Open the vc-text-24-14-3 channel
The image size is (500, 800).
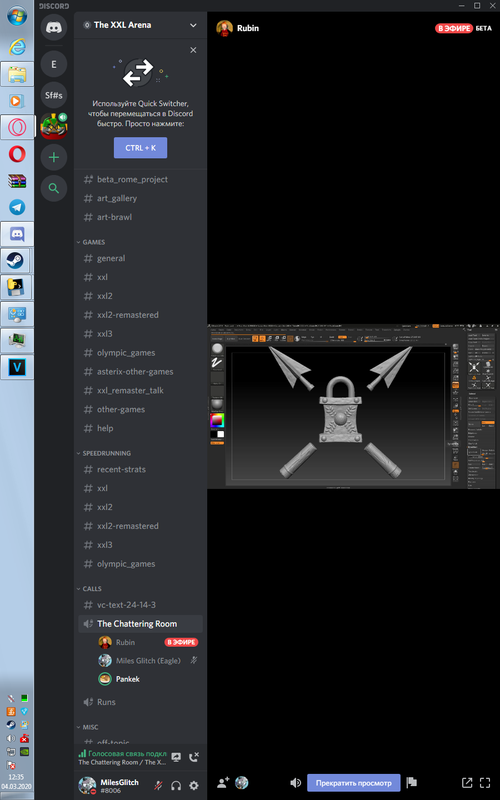coord(140,605)
